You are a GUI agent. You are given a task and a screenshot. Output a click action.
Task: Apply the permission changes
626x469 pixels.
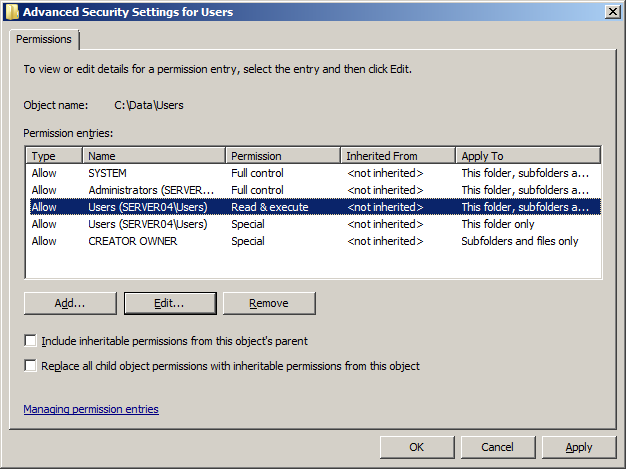(578, 447)
